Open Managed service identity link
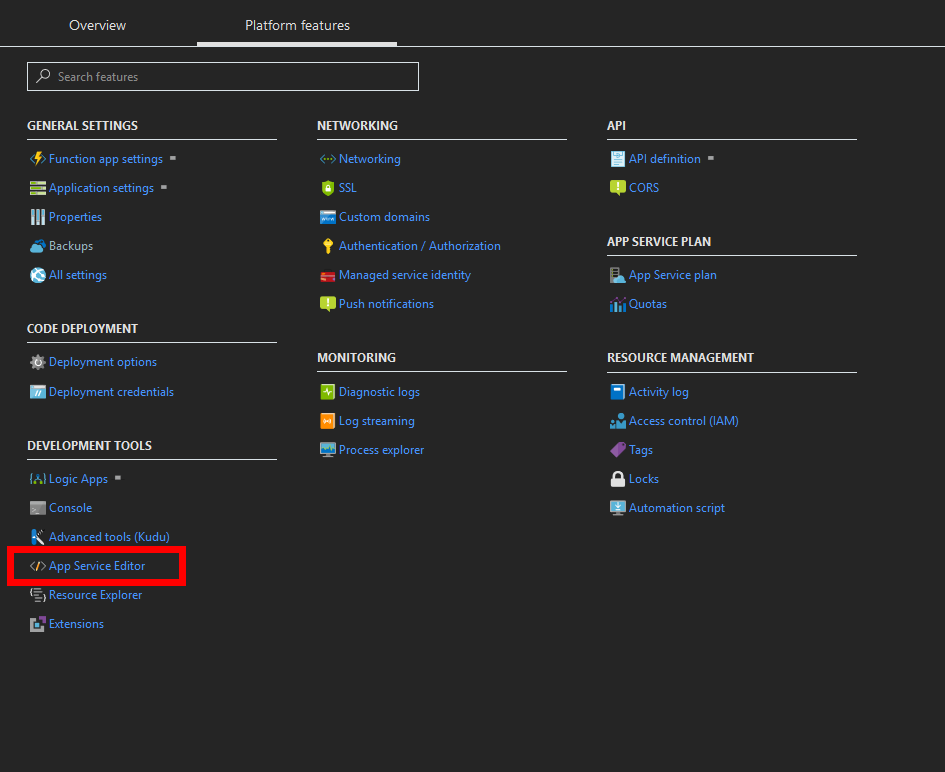 [404, 275]
